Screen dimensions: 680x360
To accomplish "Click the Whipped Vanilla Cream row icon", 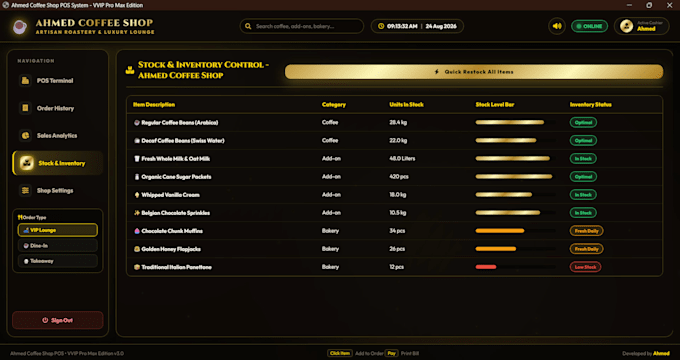I will click(x=137, y=195).
